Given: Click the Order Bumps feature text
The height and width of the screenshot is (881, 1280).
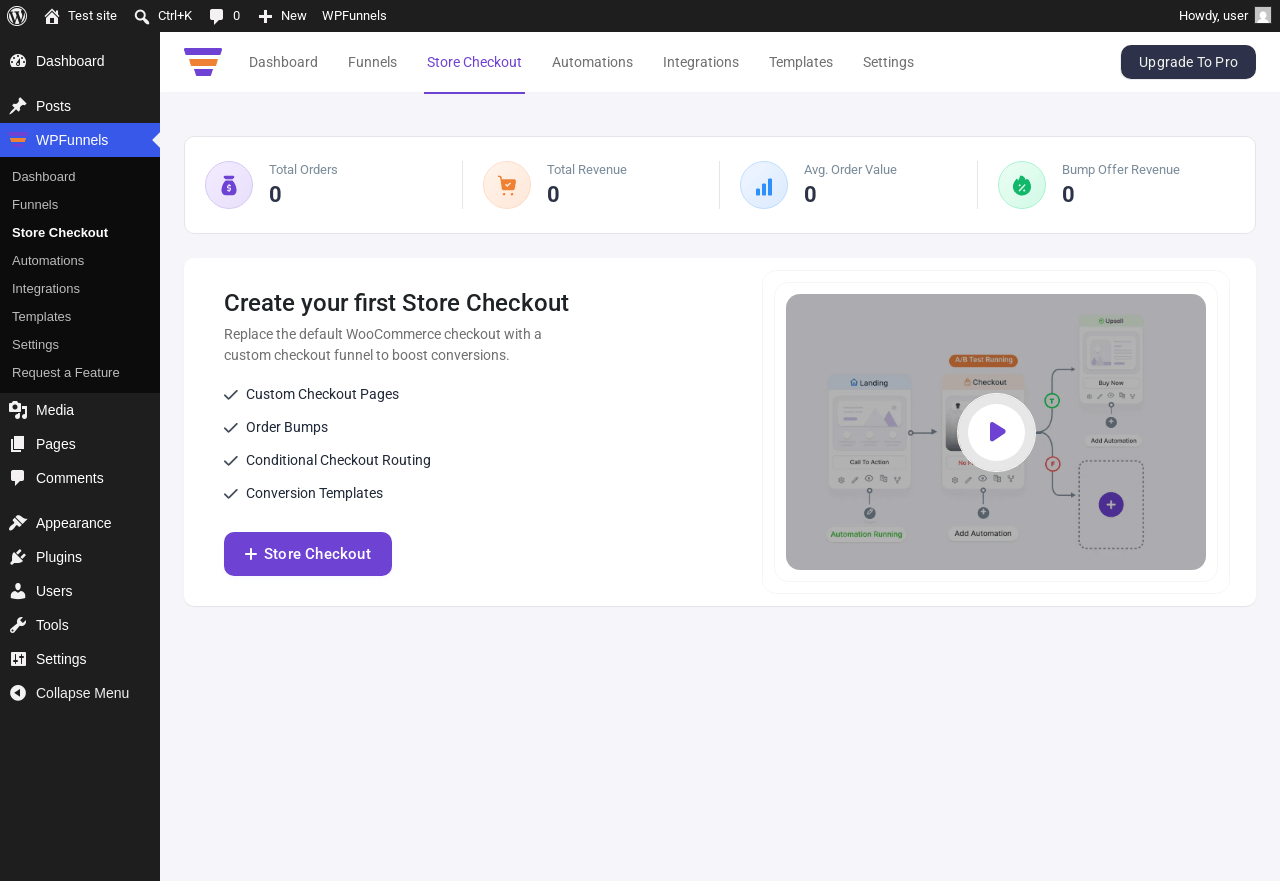Looking at the screenshot, I should click(x=287, y=427).
